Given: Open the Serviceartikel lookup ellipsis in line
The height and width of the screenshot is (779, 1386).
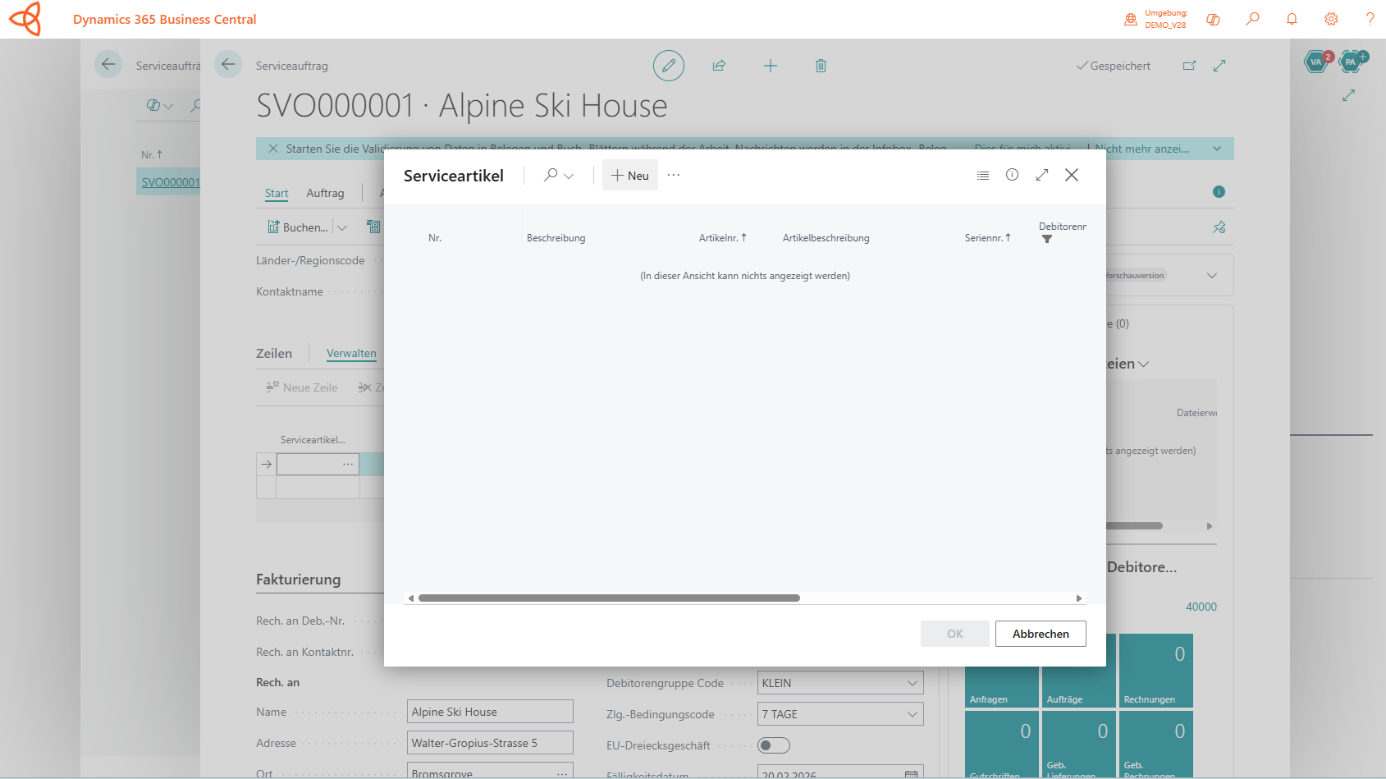Looking at the screenshot, I should point(348,464).
